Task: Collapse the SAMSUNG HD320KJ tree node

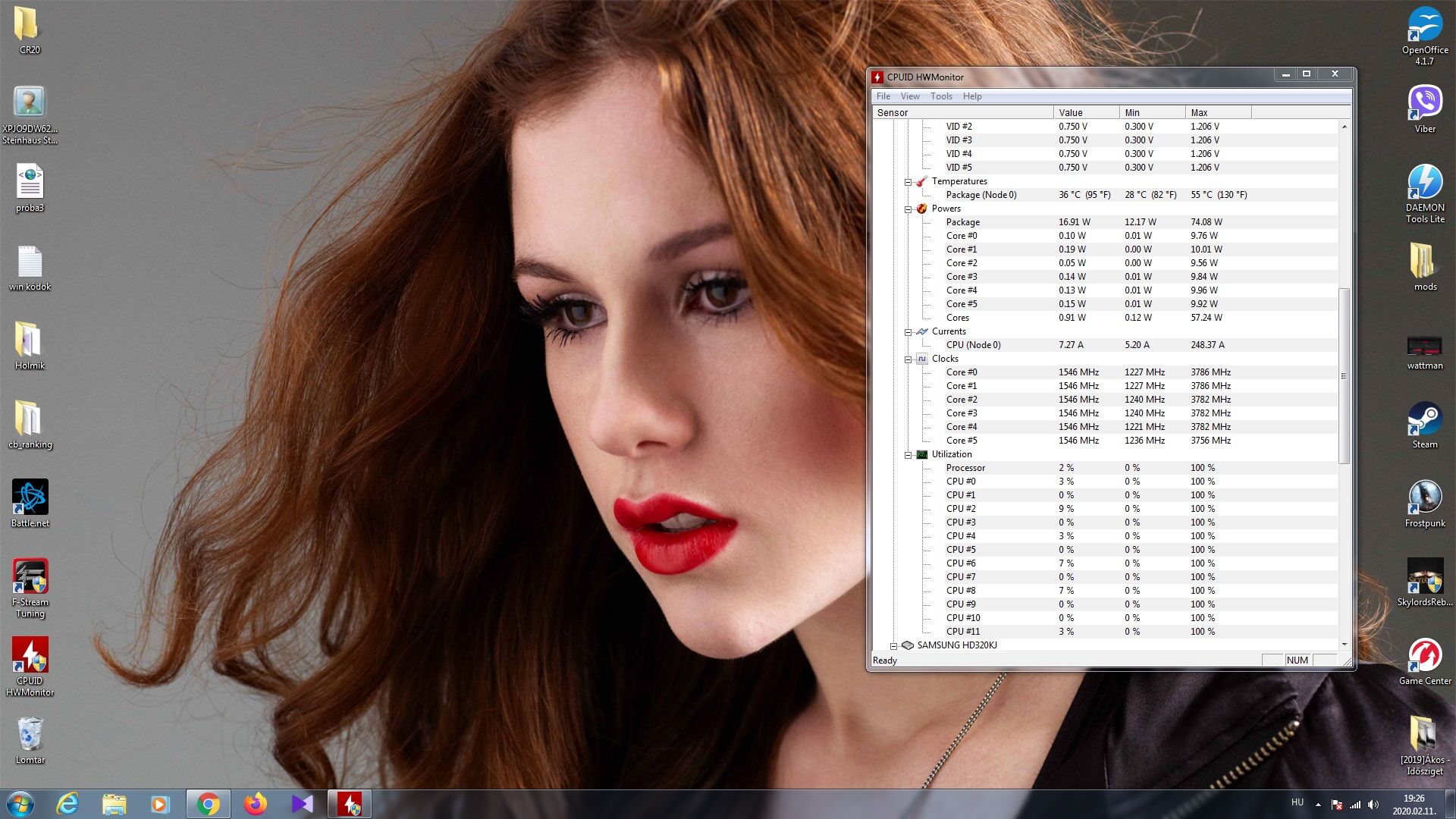Action: (x=893, y=646)
